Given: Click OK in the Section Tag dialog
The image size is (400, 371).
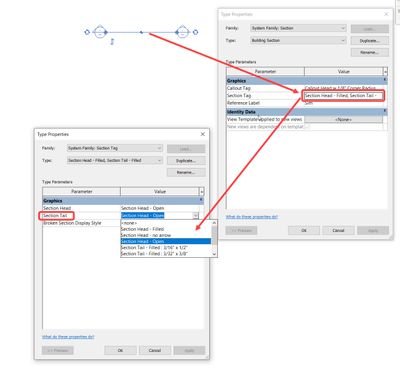Looking at the screenshot, I should click(120, 350).
